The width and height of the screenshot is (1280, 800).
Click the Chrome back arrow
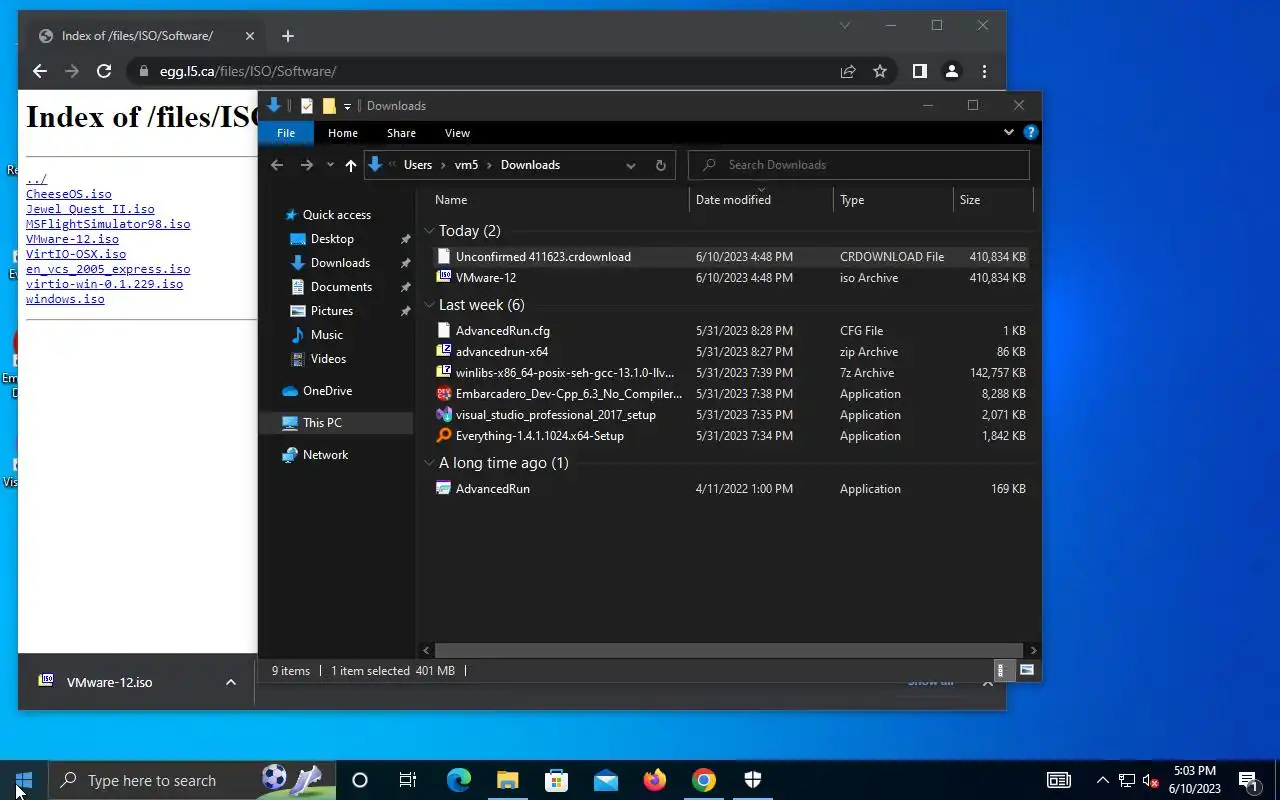pyautogui.click(x=40, y=71)
